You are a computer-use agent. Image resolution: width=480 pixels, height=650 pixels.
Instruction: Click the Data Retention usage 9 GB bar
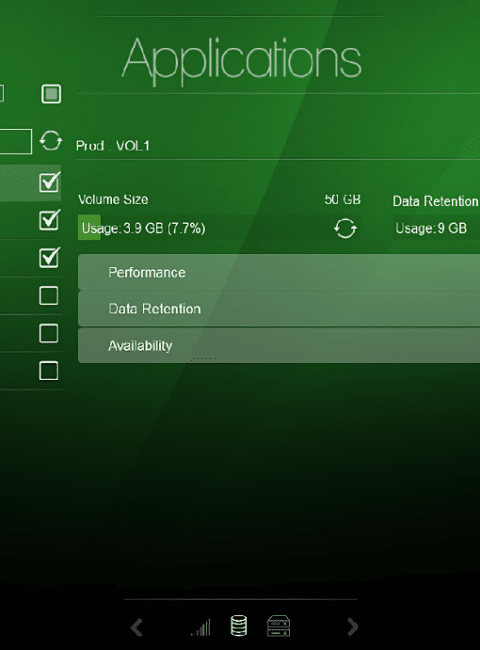coord(436,228)
